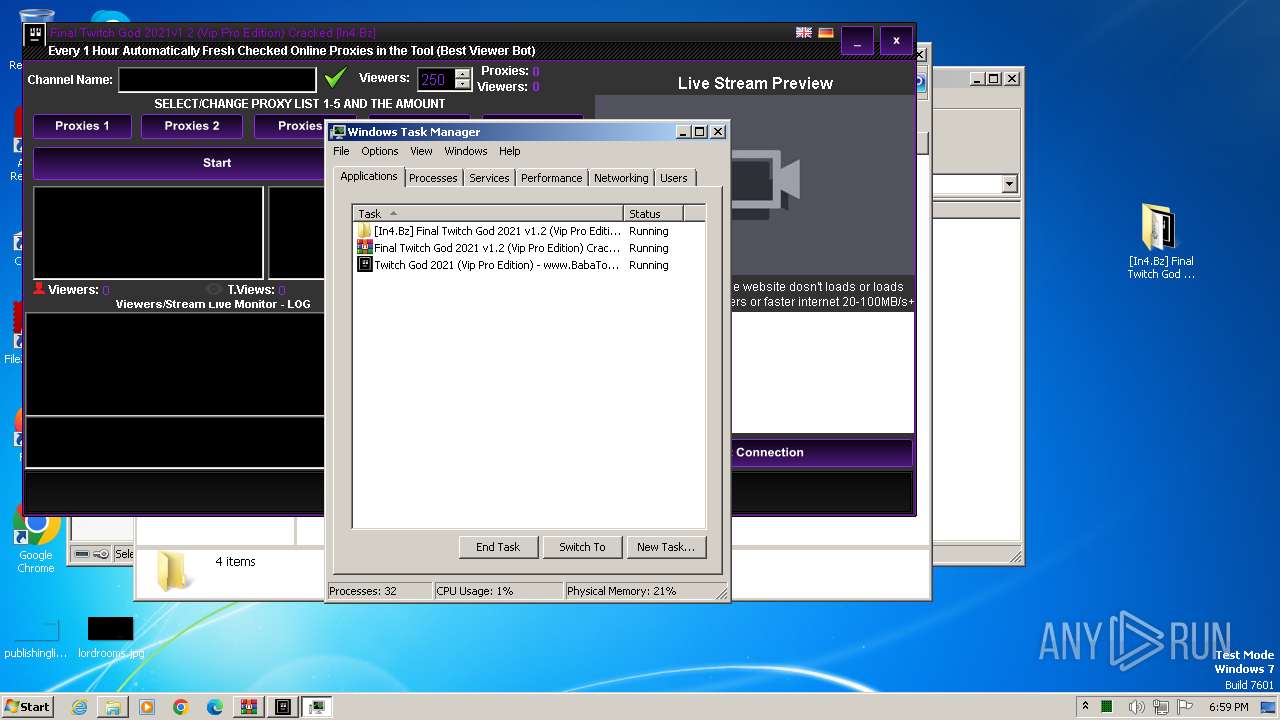Viewport: 1280px width, 720px height.
Task: Click Task Manager title bar icon
Action: (x=339, y=132)
